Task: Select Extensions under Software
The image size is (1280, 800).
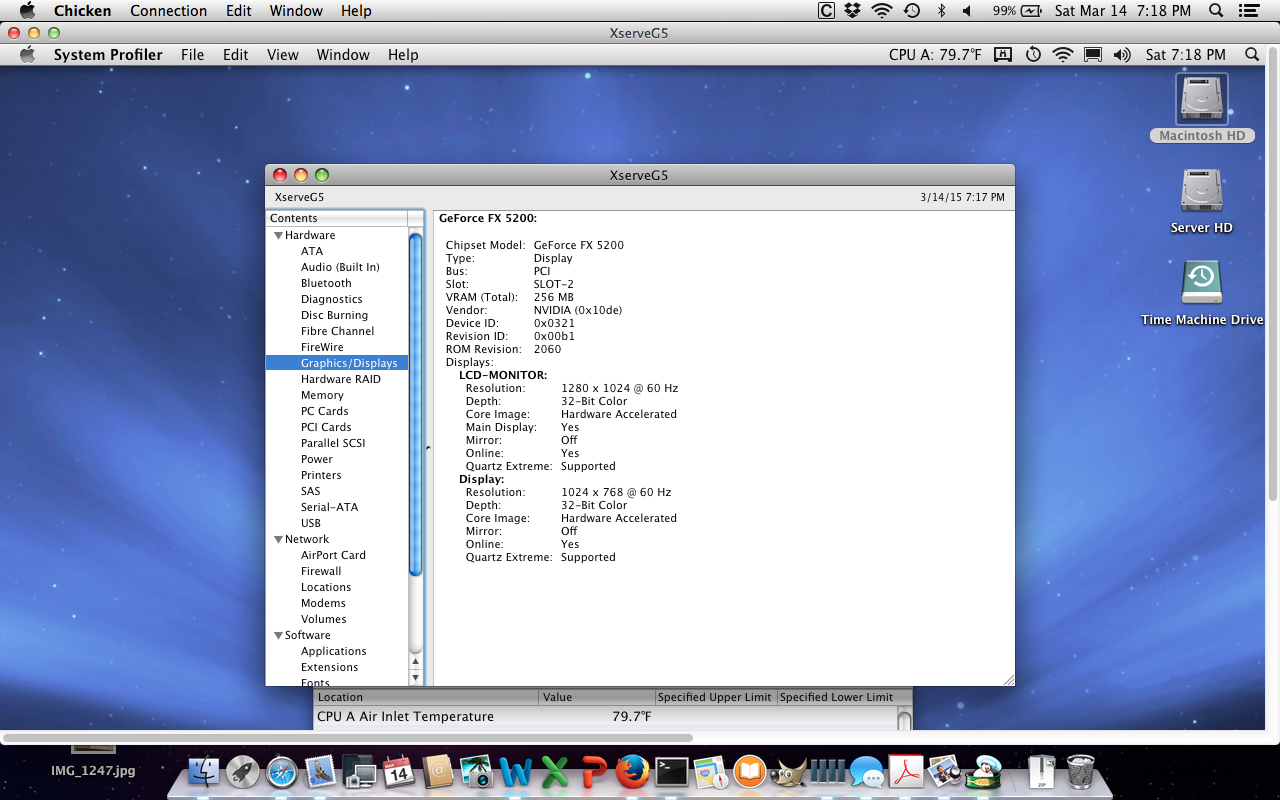Action: [329, 667]
